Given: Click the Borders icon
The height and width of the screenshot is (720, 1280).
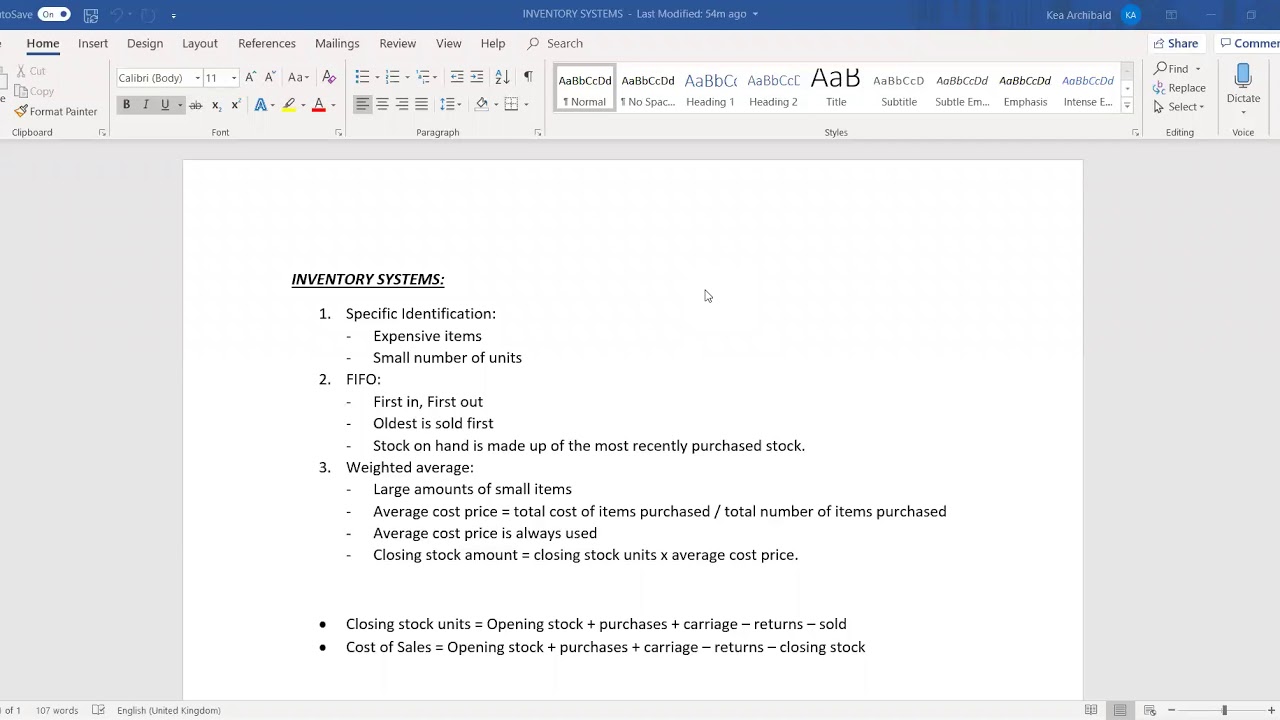Looking at the screenshot, I should click(x=511, y=104).
